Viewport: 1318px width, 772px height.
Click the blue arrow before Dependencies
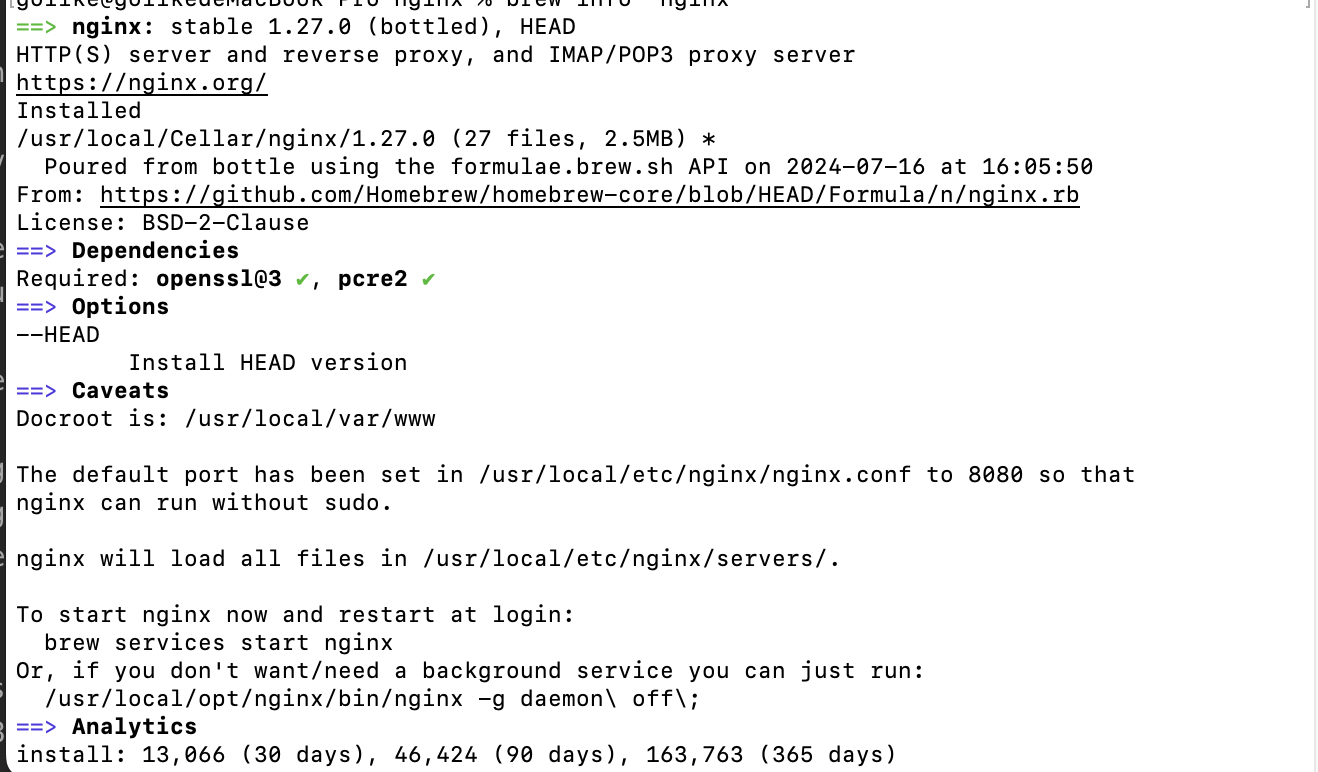pyautogui.click(x=37, y=251)
